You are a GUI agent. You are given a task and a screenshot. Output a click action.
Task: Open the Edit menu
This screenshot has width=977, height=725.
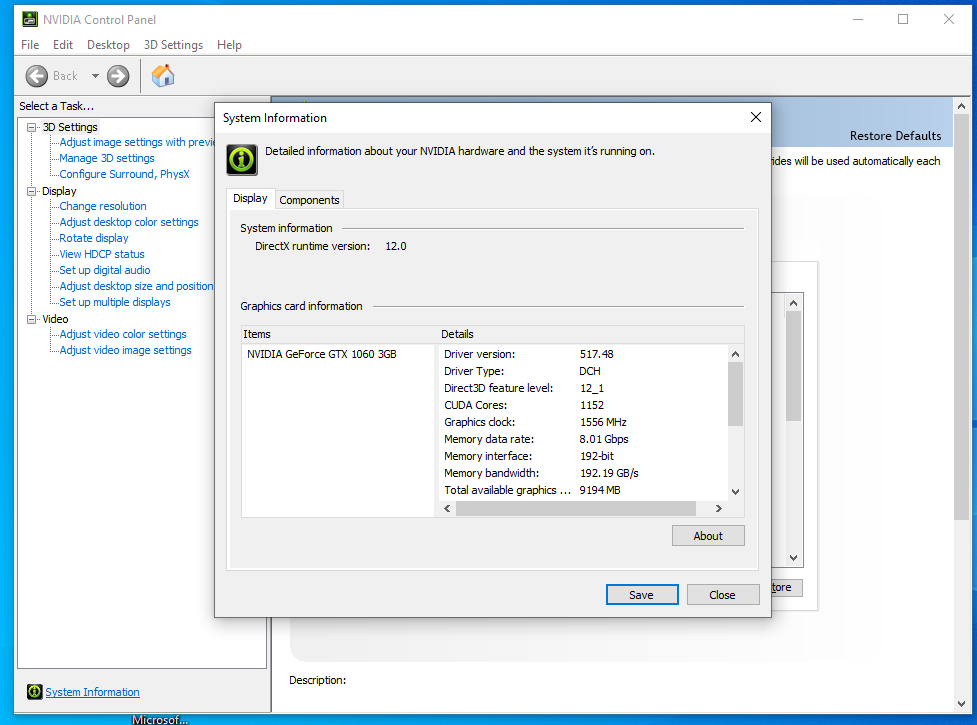point(63,45)
